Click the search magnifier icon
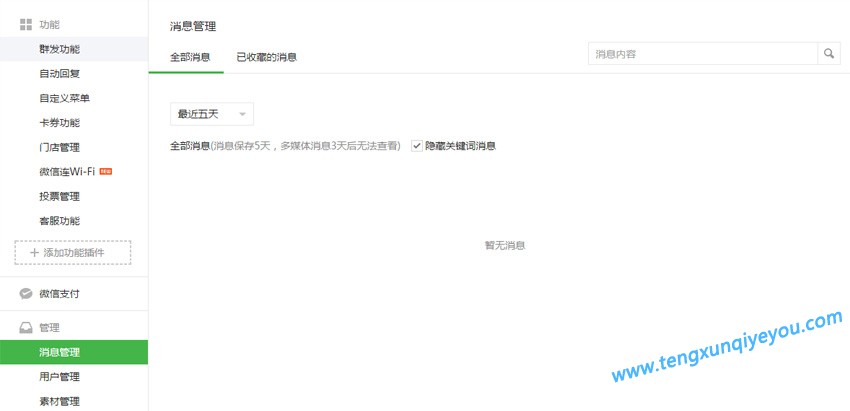 coord(829,54)
